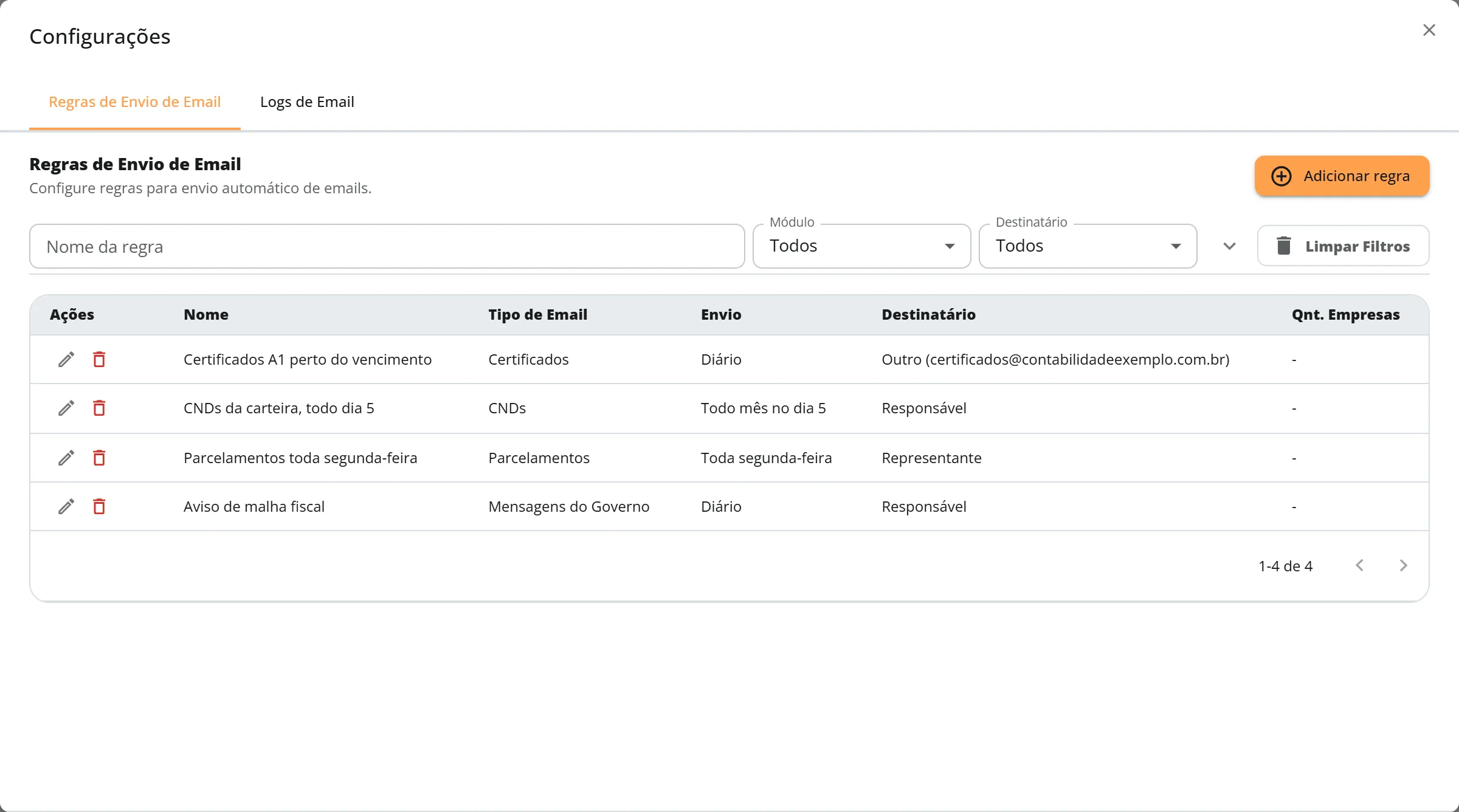
Task: Delete the Aviso de malha fiscal rule
Action: pos(99,506)
